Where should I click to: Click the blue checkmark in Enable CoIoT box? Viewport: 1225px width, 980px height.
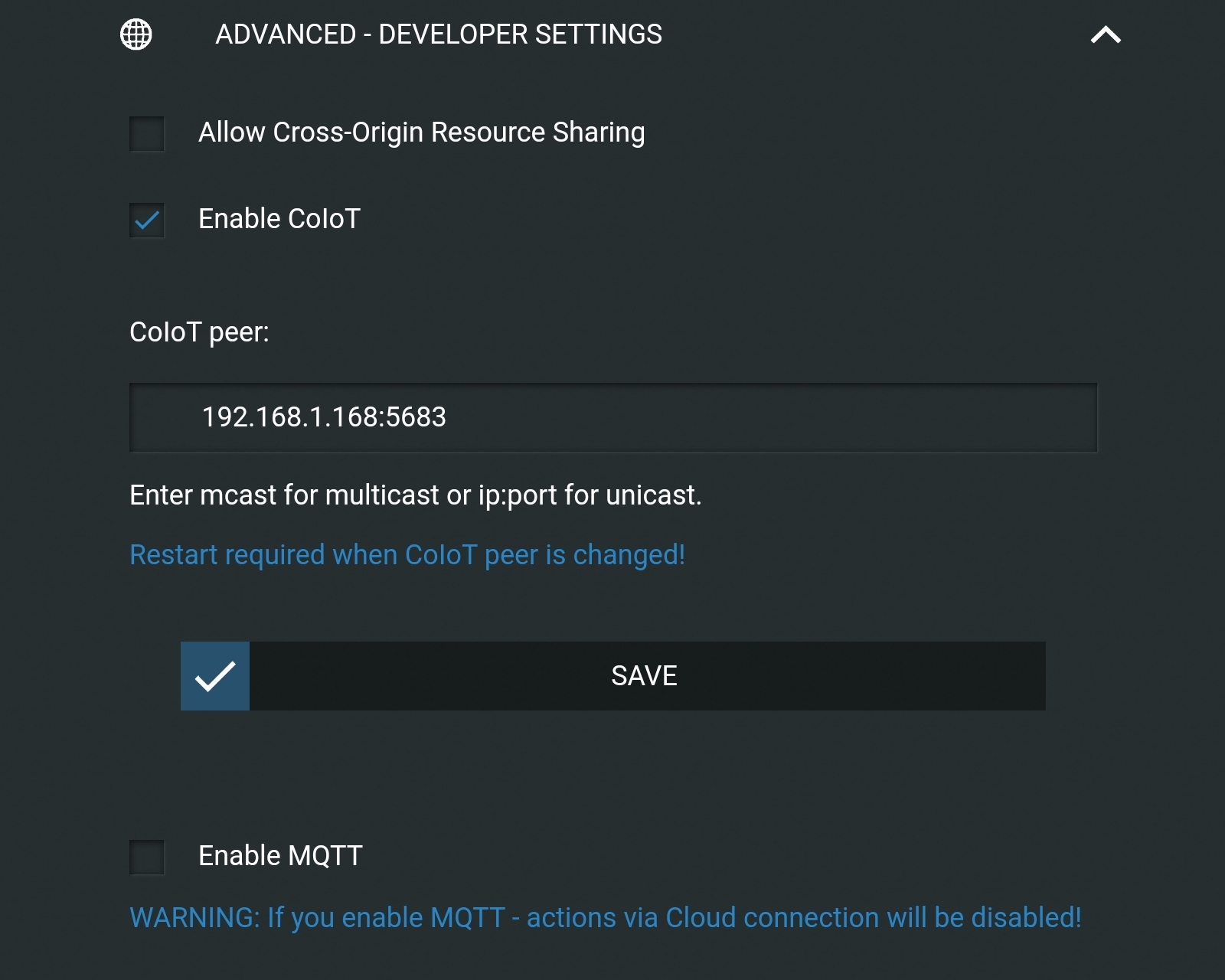point(146,220)
